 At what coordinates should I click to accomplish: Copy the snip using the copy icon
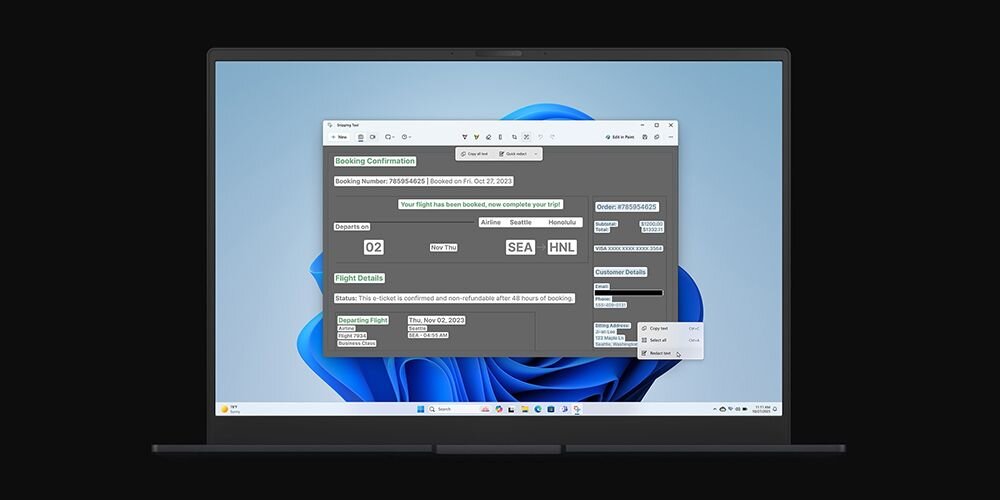point(656,137)
